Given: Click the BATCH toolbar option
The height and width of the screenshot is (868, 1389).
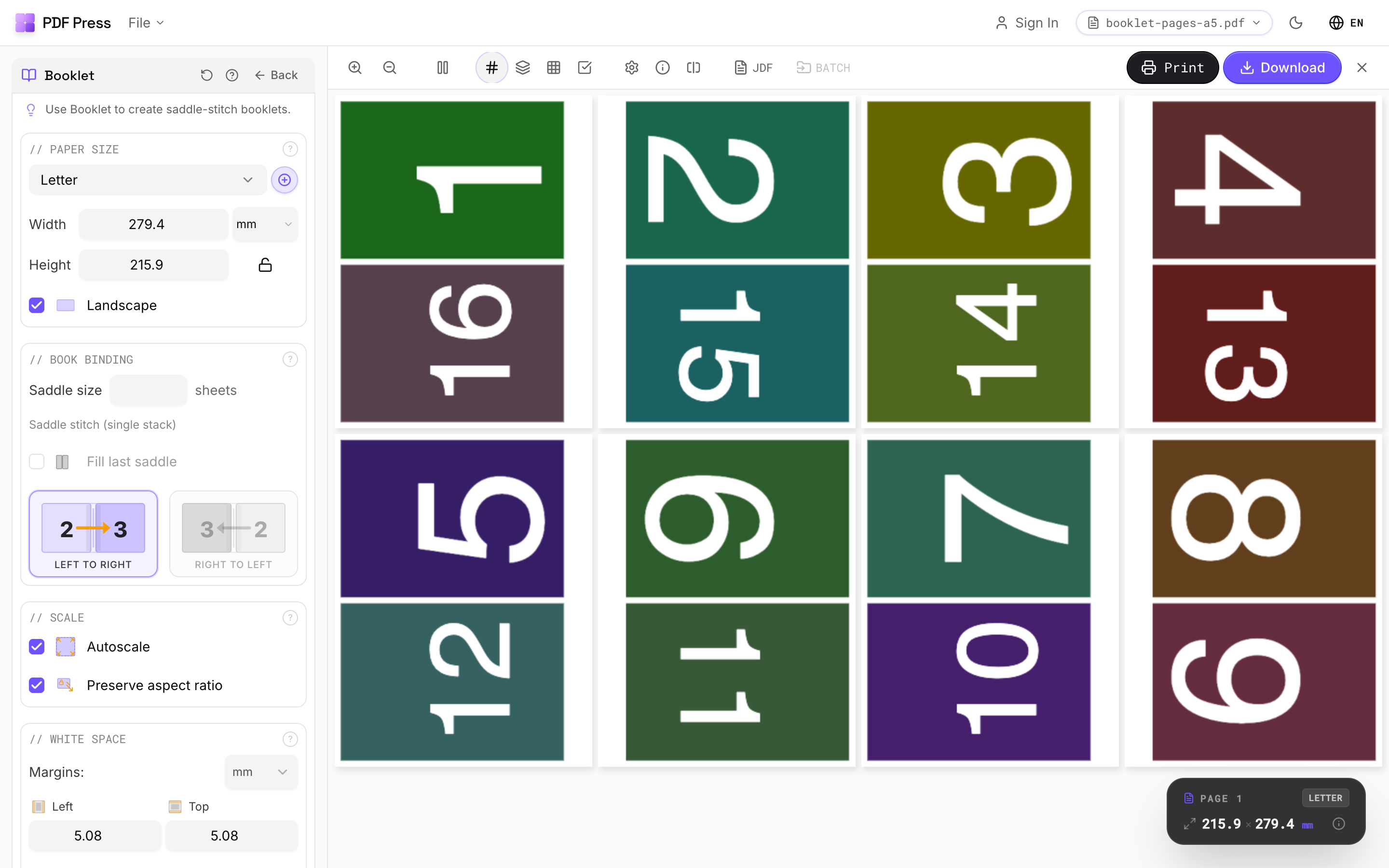Looking at the screenshot, I should [x=823, y=68].
